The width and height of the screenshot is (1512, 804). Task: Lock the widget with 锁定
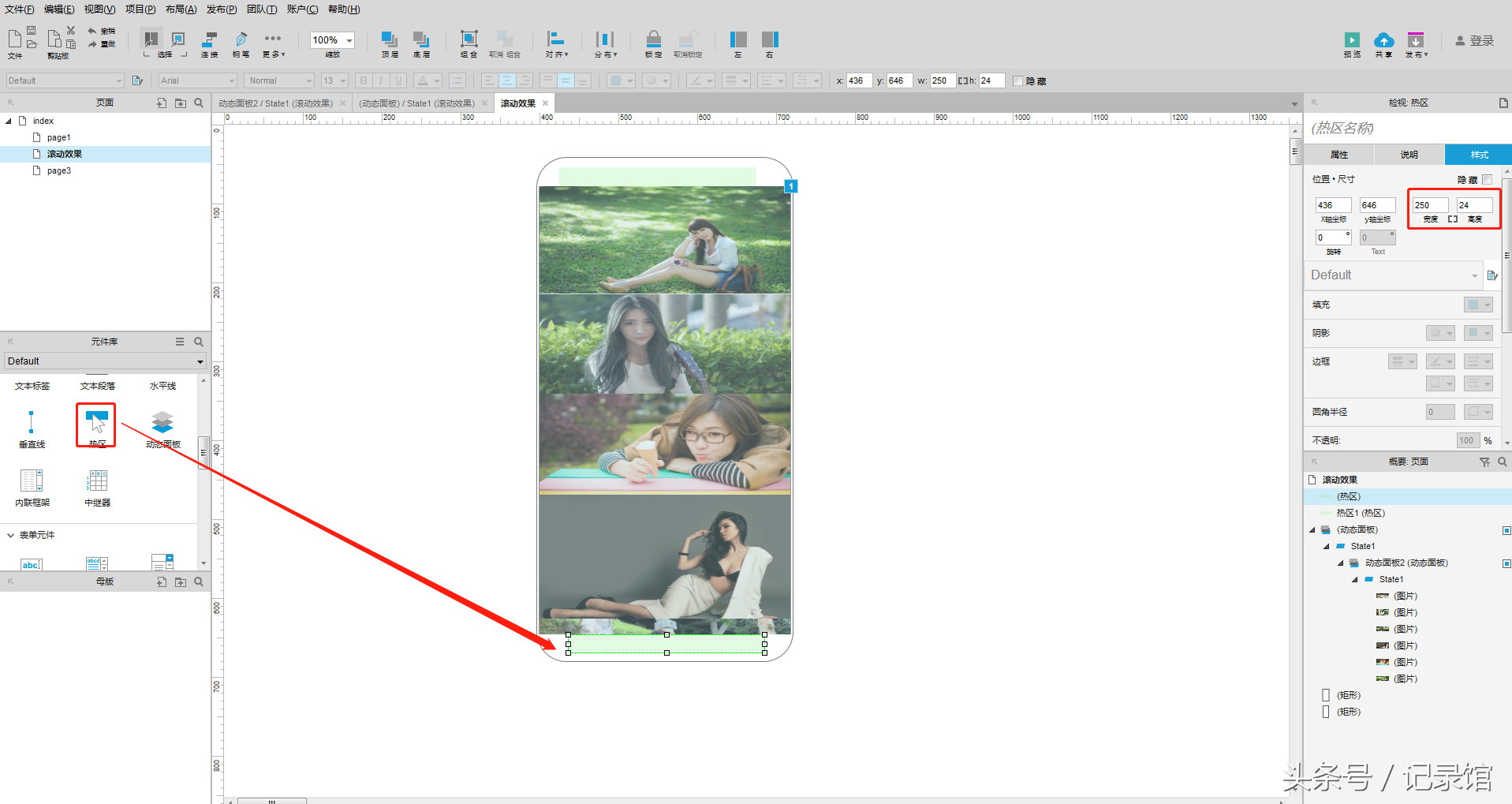tap(653, 44)
